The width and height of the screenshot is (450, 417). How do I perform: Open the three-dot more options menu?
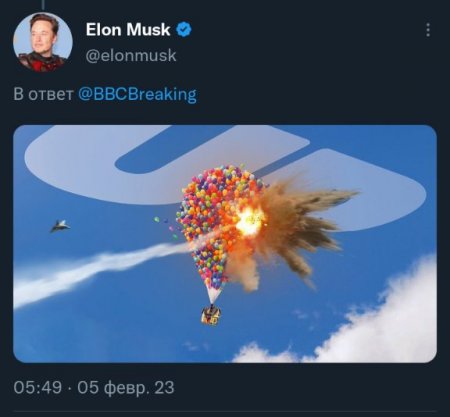coord(428,30)
